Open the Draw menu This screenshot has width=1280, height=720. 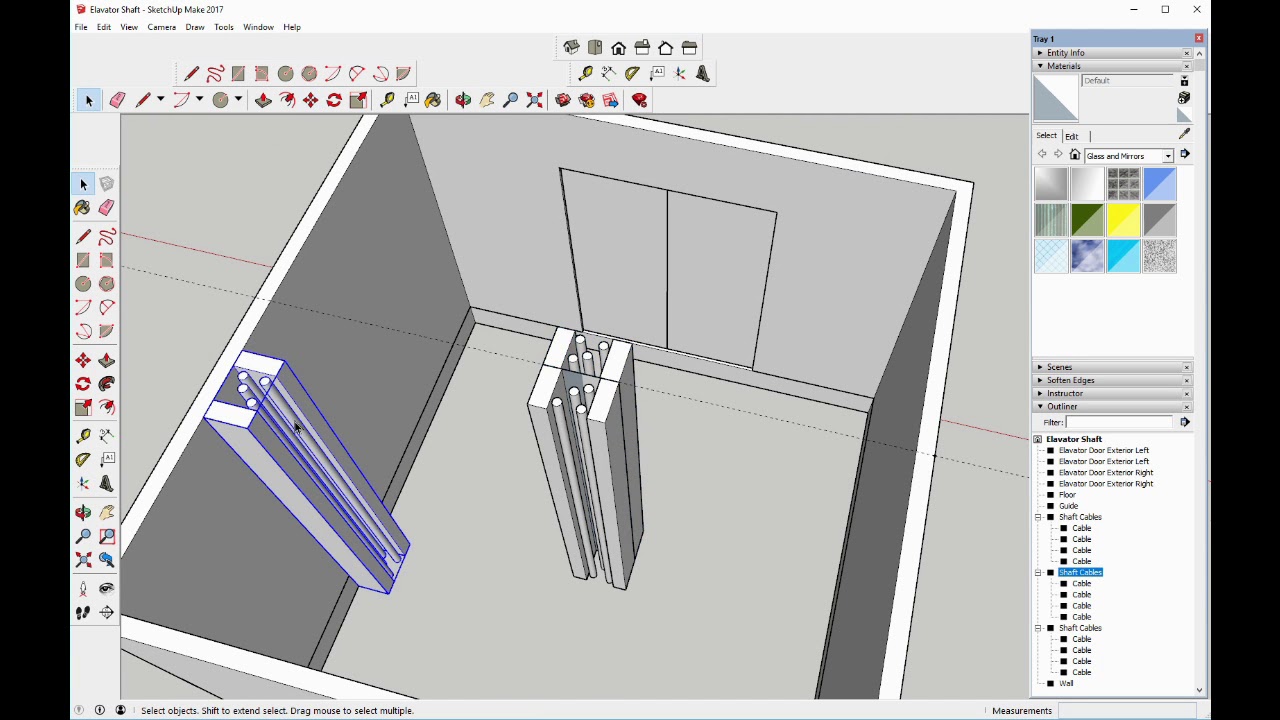coord(195,27)
